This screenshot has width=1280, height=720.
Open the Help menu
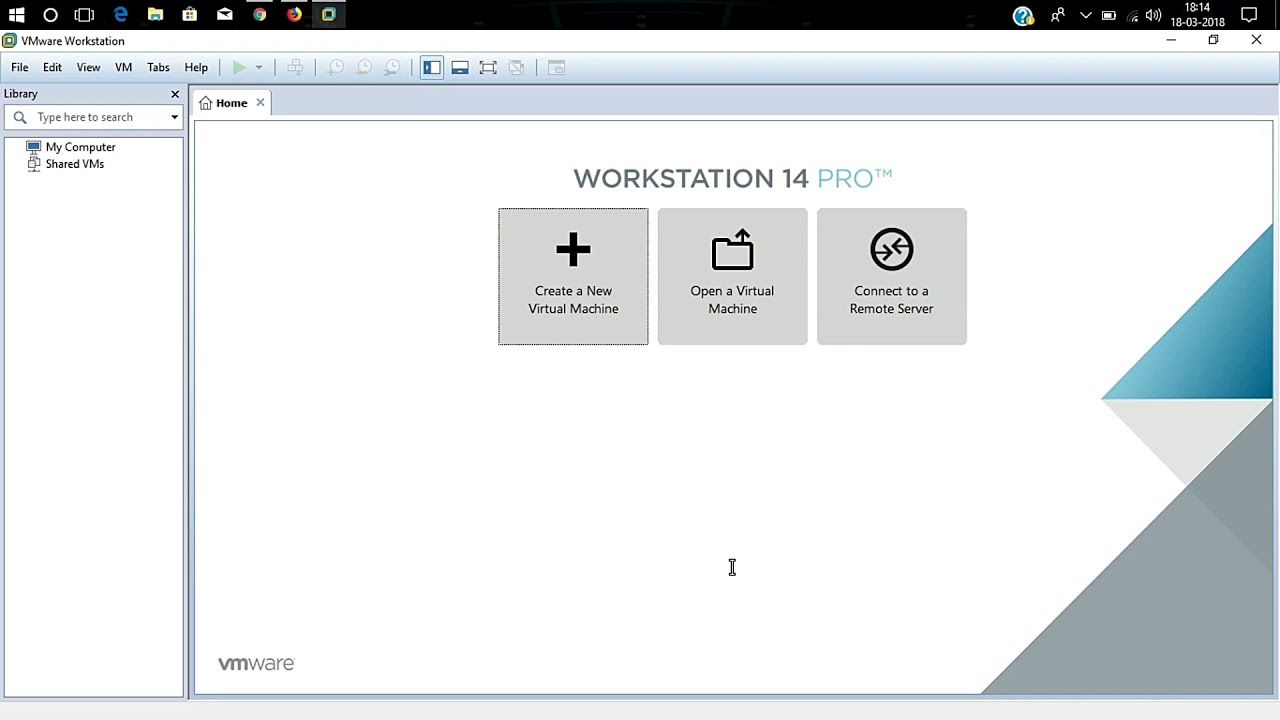click(196, 68)
